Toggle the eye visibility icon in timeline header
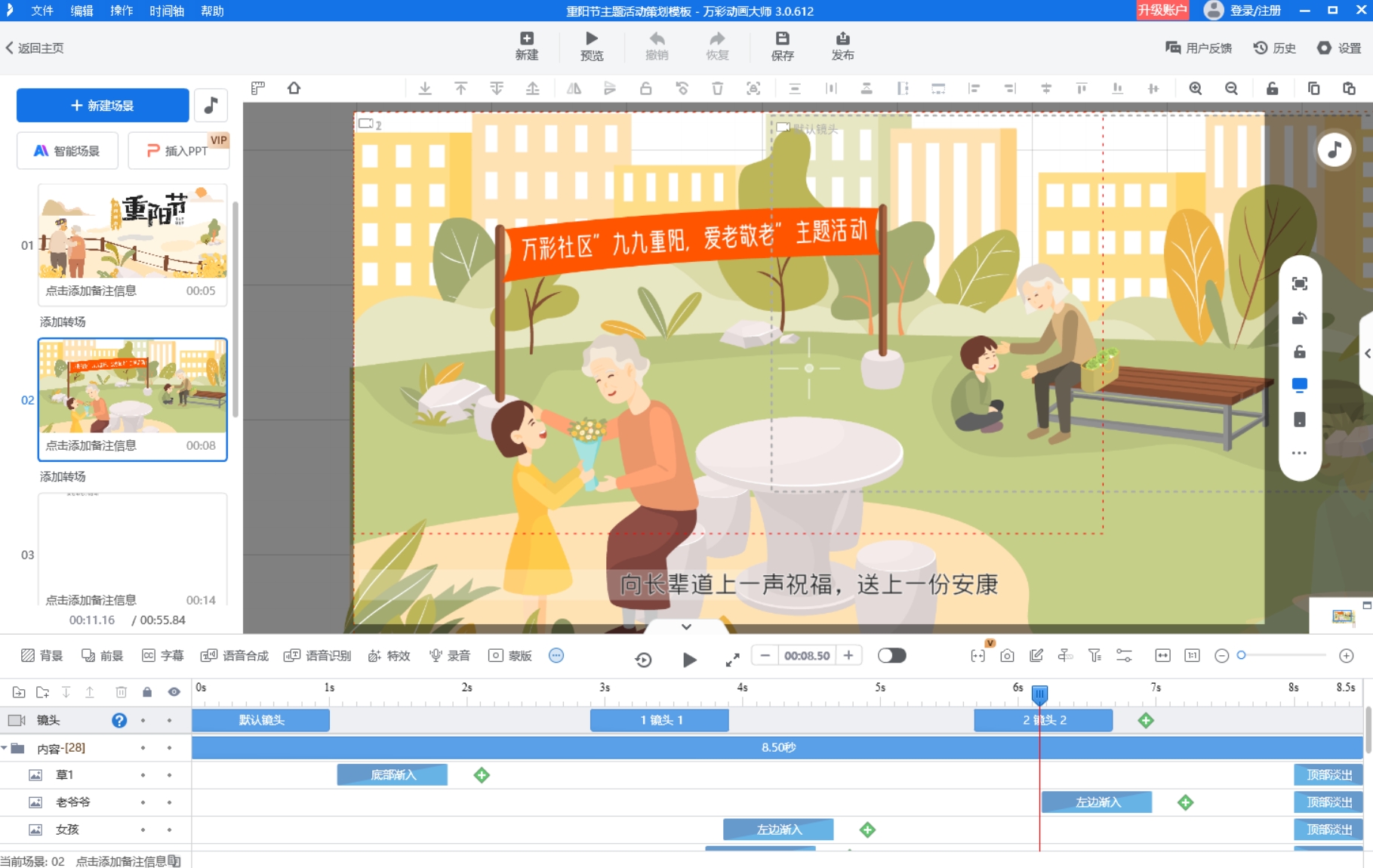Screen dimensions: 1373x868 [x=174, y=692]
